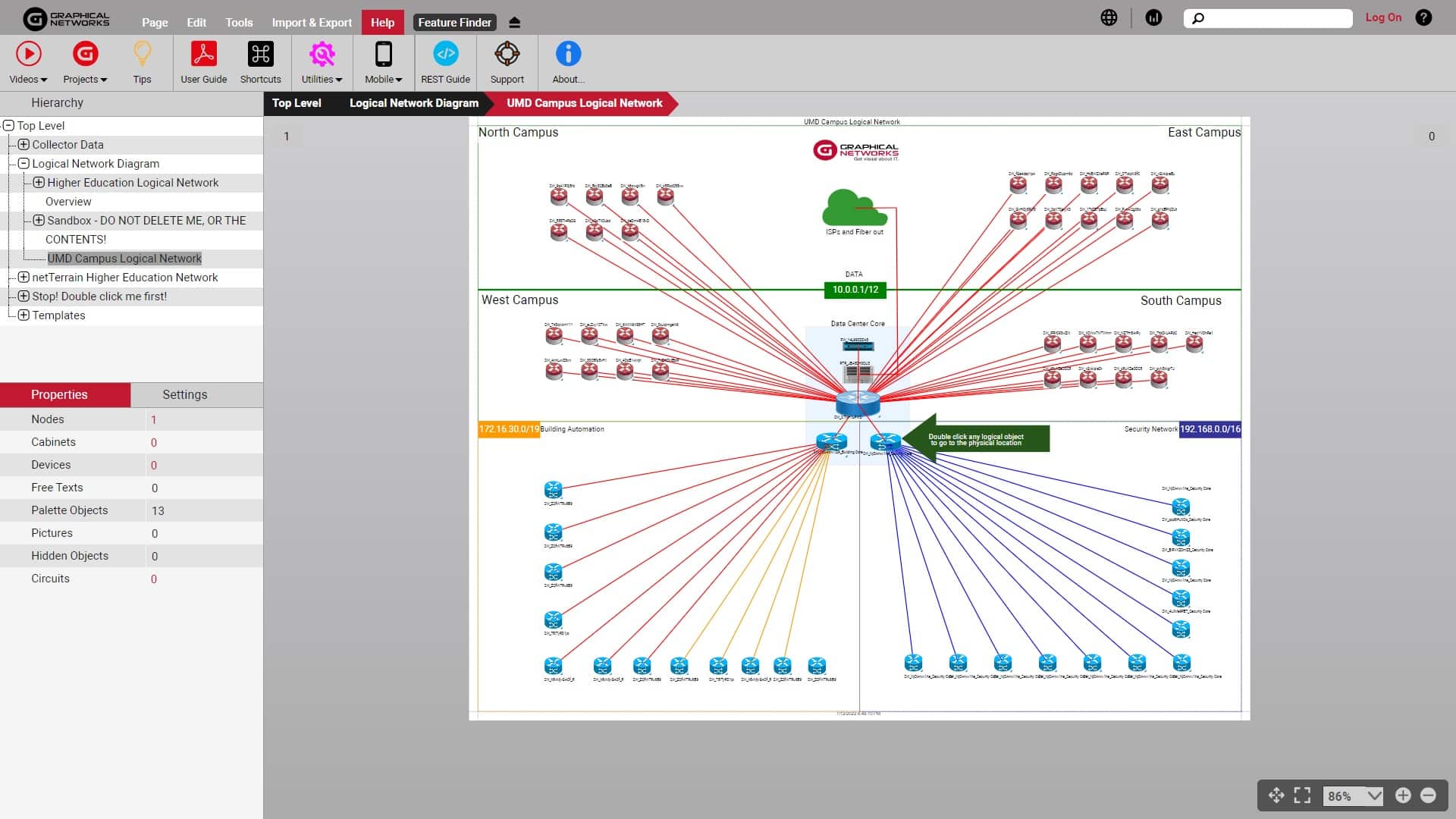Select the ISPs and Fiber out cloud
Screen dimensions: 1456x819
pos(854,208)
